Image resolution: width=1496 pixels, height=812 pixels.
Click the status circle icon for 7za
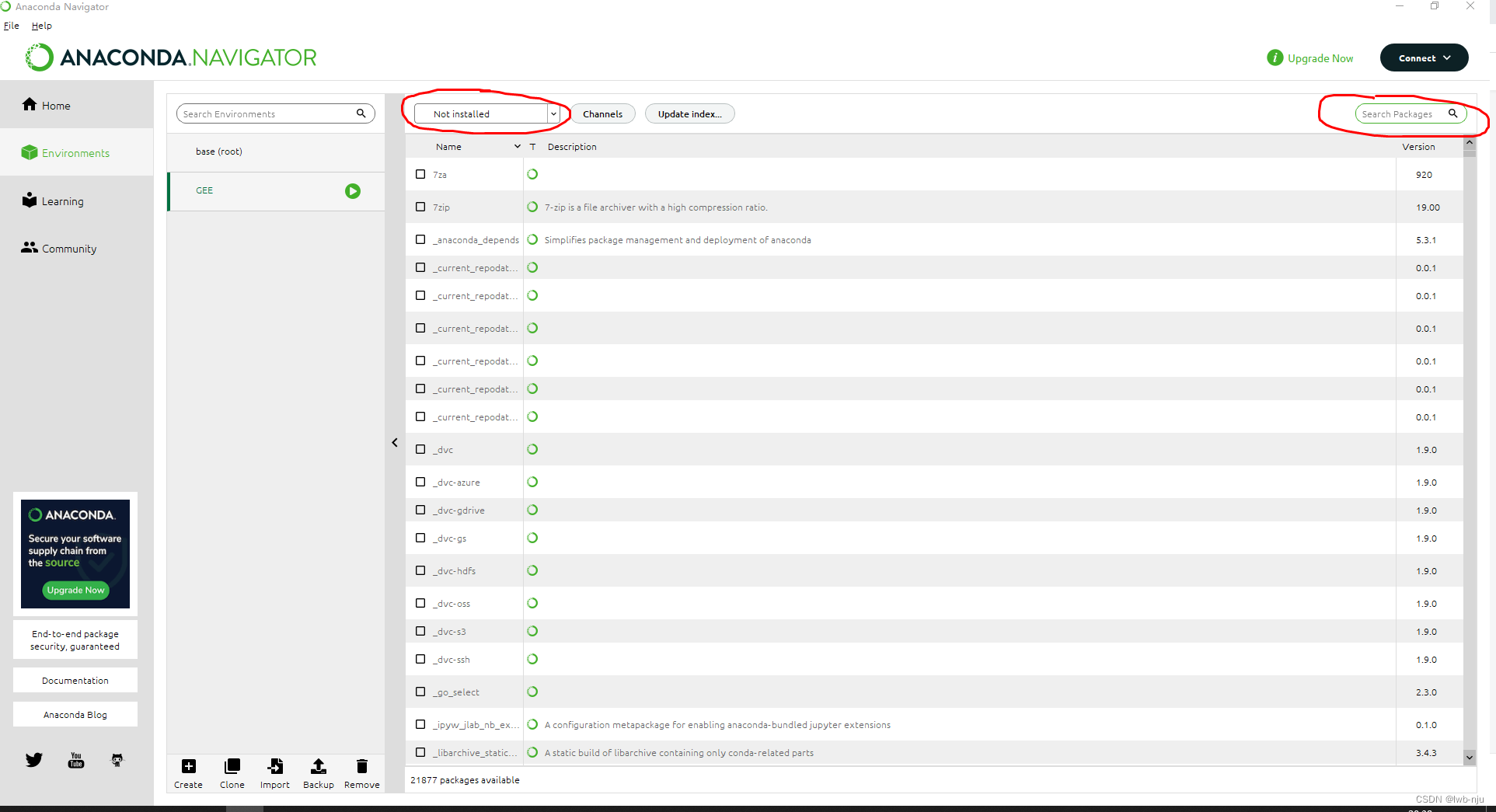[x=532, y=174]
